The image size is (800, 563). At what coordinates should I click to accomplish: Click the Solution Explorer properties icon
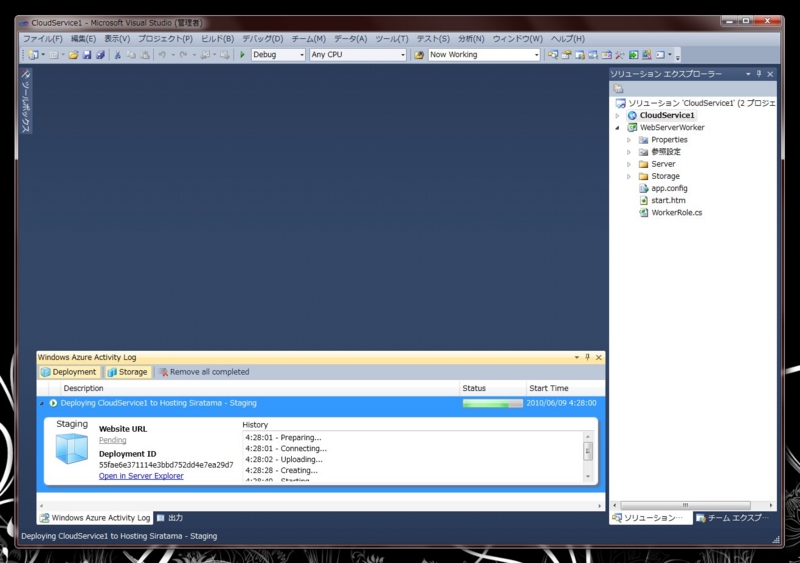[x=618, y=89]
